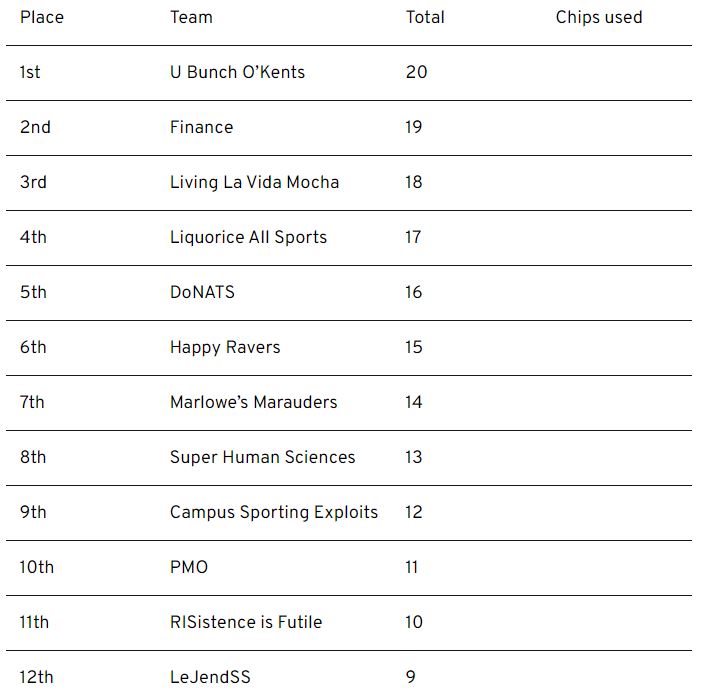Click the Chips used column header
The image size is (701, 699).
point(599,17)
